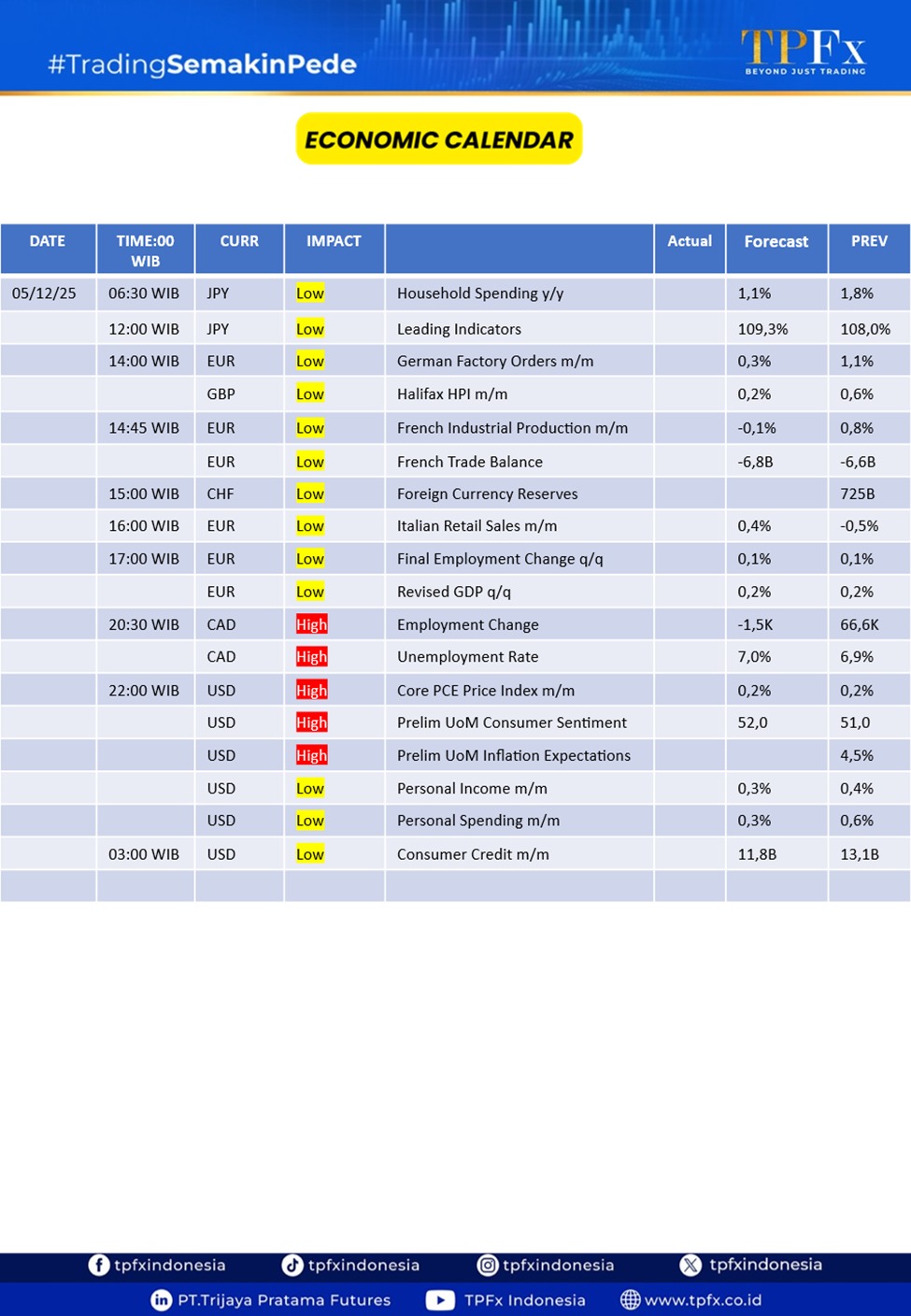
Task: Click the IMPACT column header
Action: pos(334,241)
